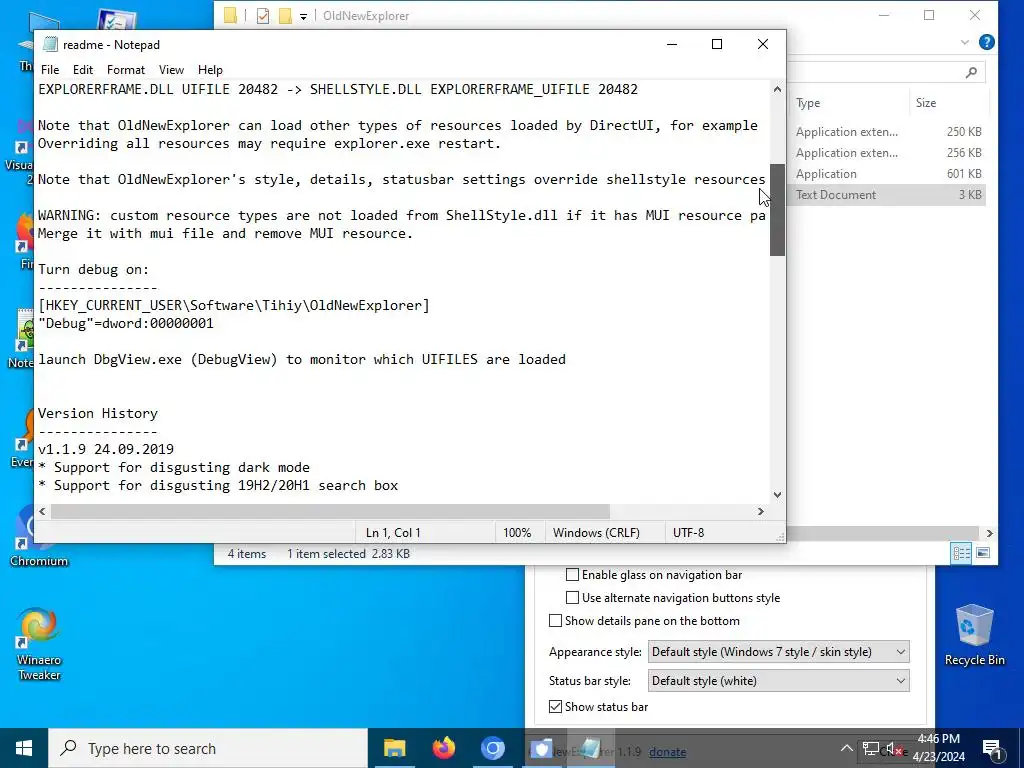Click the Notepad taskbar icon
This screenshot has width=1024, height=768.
590,748
